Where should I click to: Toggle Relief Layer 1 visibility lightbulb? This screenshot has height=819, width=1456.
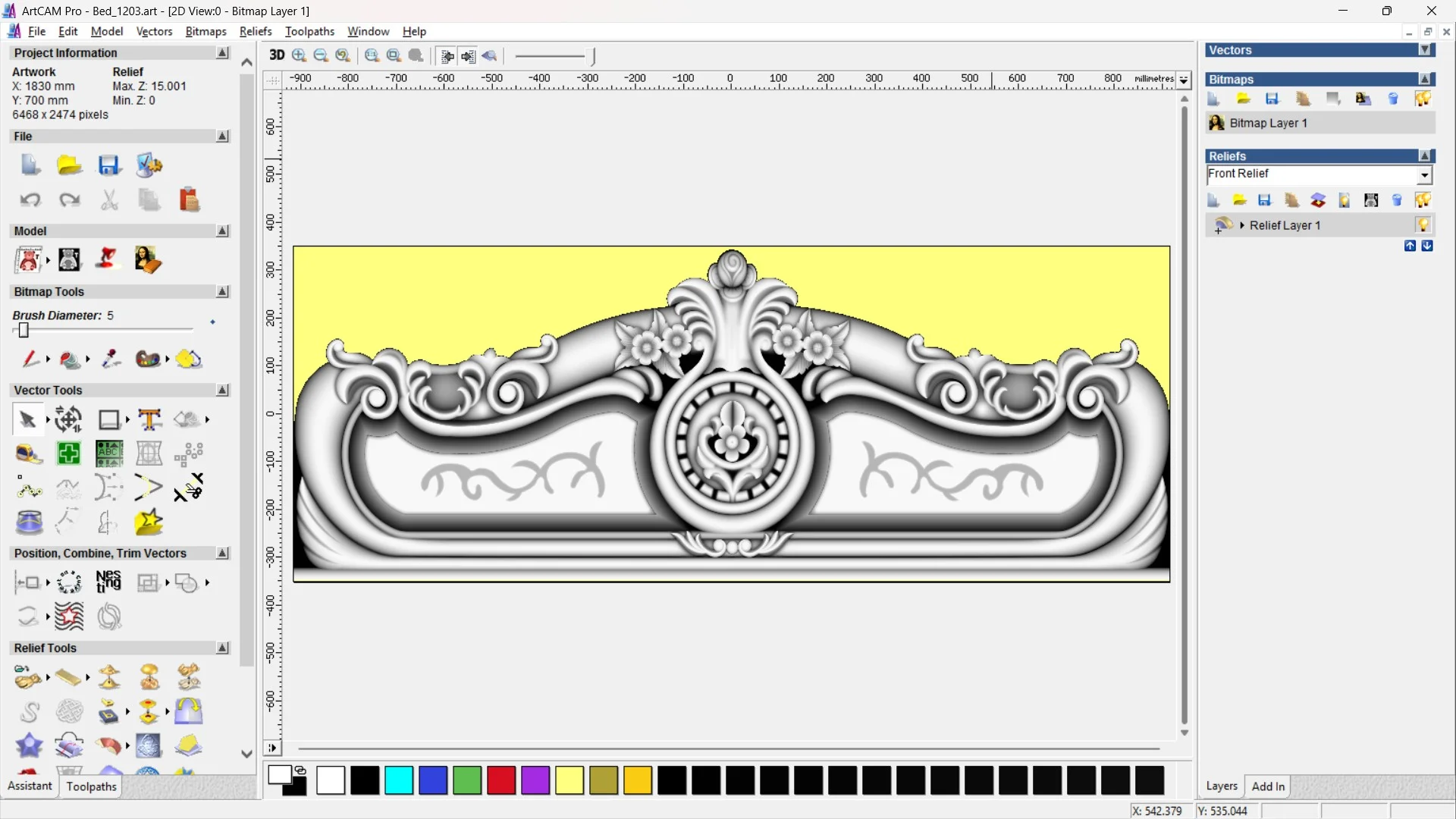(1423, 225)
